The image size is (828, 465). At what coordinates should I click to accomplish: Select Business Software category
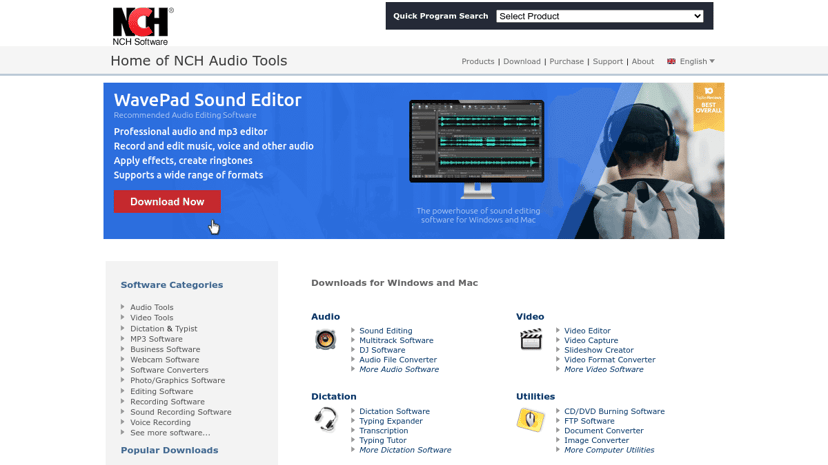pyautogui.click(x=165, y=349)
